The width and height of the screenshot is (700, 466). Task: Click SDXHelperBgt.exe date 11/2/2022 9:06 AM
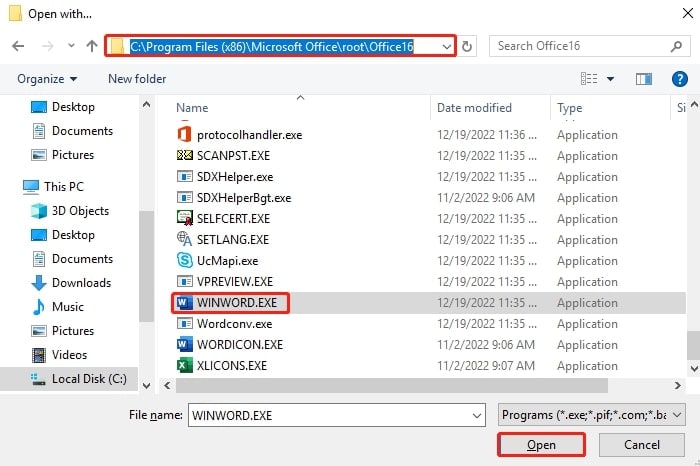(486, 198)
